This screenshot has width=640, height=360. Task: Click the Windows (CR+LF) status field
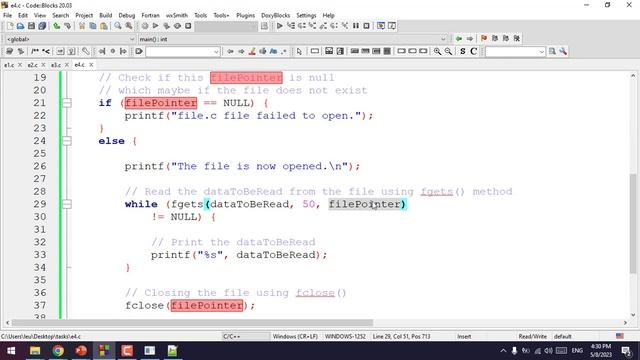tap(295, 336)
